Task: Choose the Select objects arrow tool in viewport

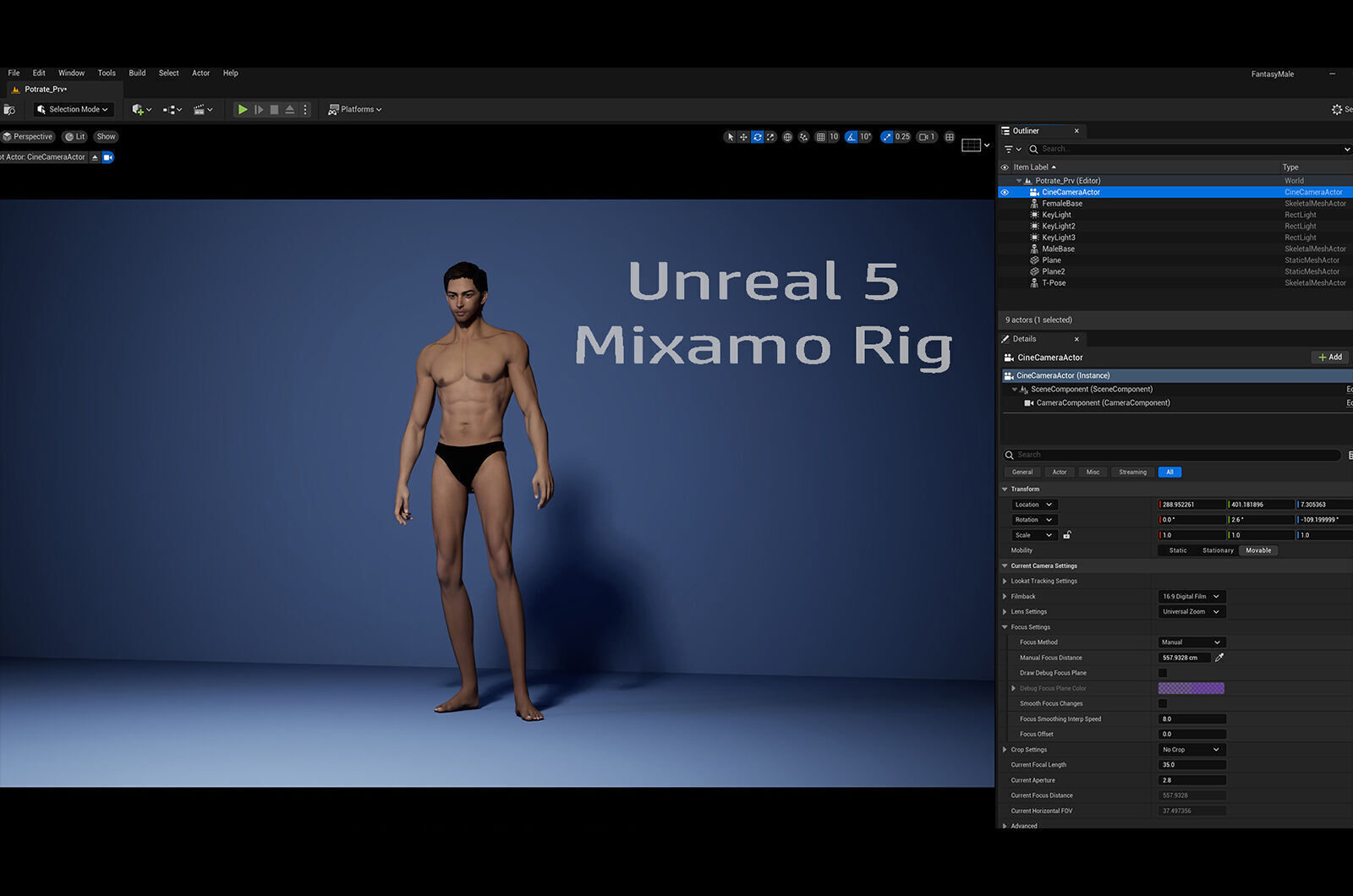Action: (731, 136)
